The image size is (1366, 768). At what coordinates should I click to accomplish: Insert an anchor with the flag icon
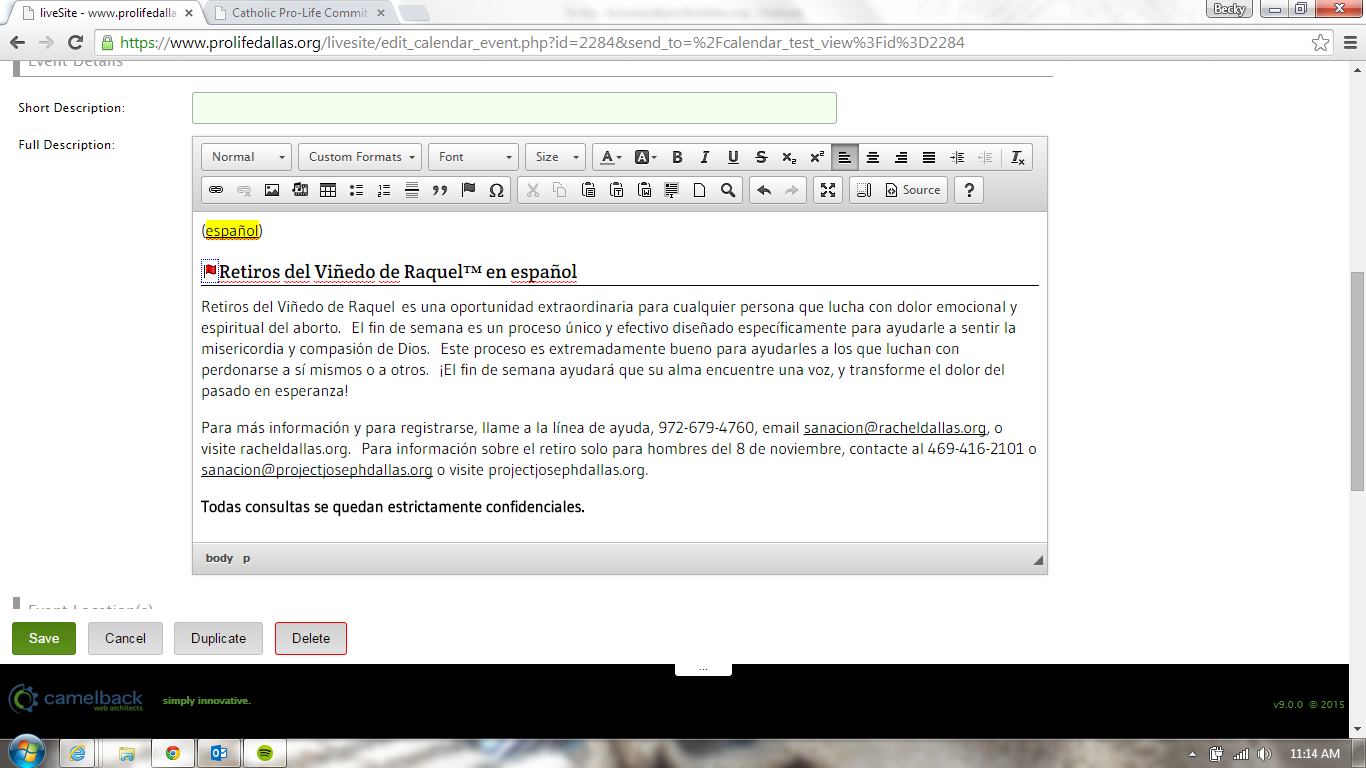coord(468,190)
